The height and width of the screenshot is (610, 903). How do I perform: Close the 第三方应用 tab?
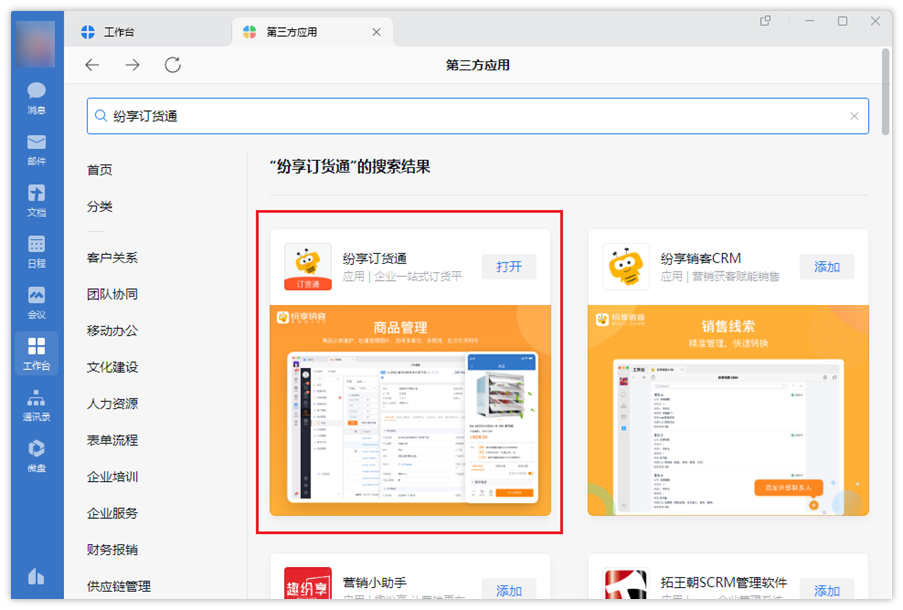[x=377, y=32]
